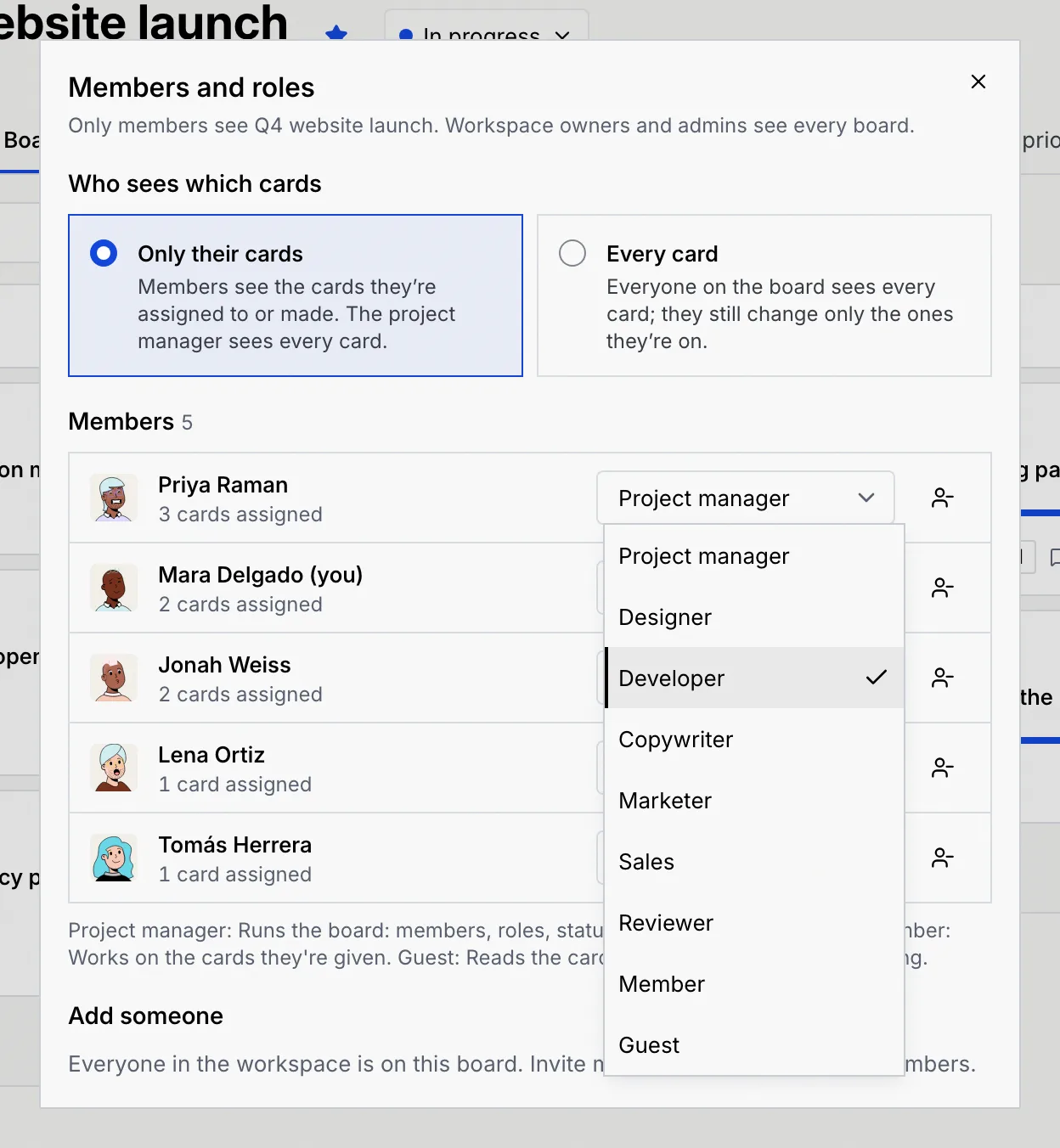
Task: Choose Copywriter from the role list
Action: [x=754, y=740]
